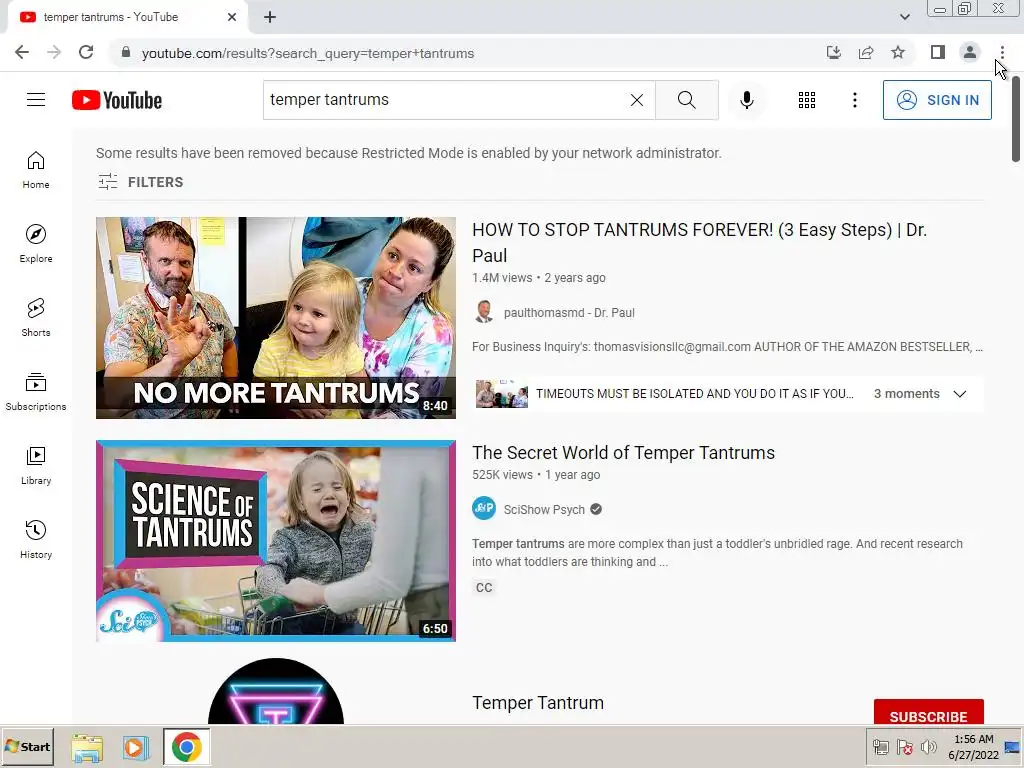
Task: Click the NO MORE TANTRUMS thumbnail
Action: (x=276, y=318)
